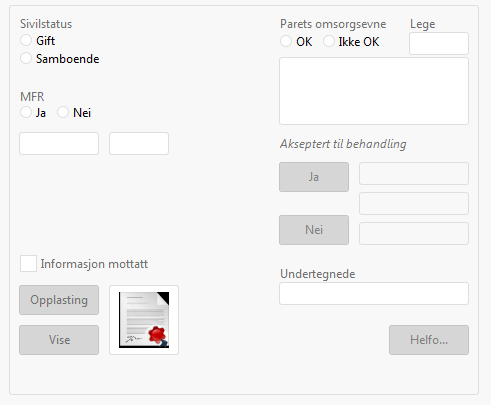Focus the narrower field below MFR

(x=139, y=144)
